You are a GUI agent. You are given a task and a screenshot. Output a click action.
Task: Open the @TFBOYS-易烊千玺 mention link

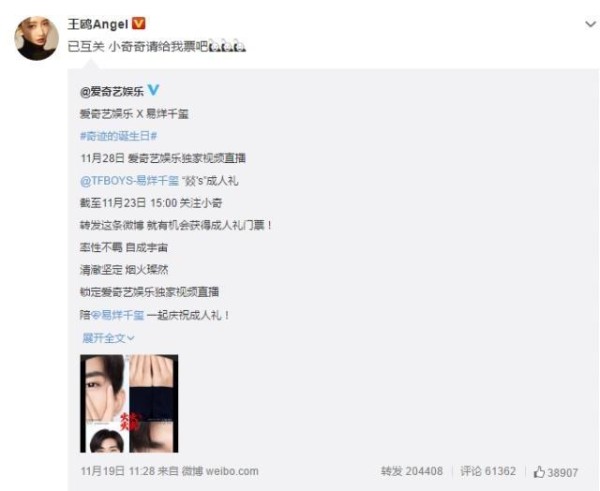pos(129,181)
